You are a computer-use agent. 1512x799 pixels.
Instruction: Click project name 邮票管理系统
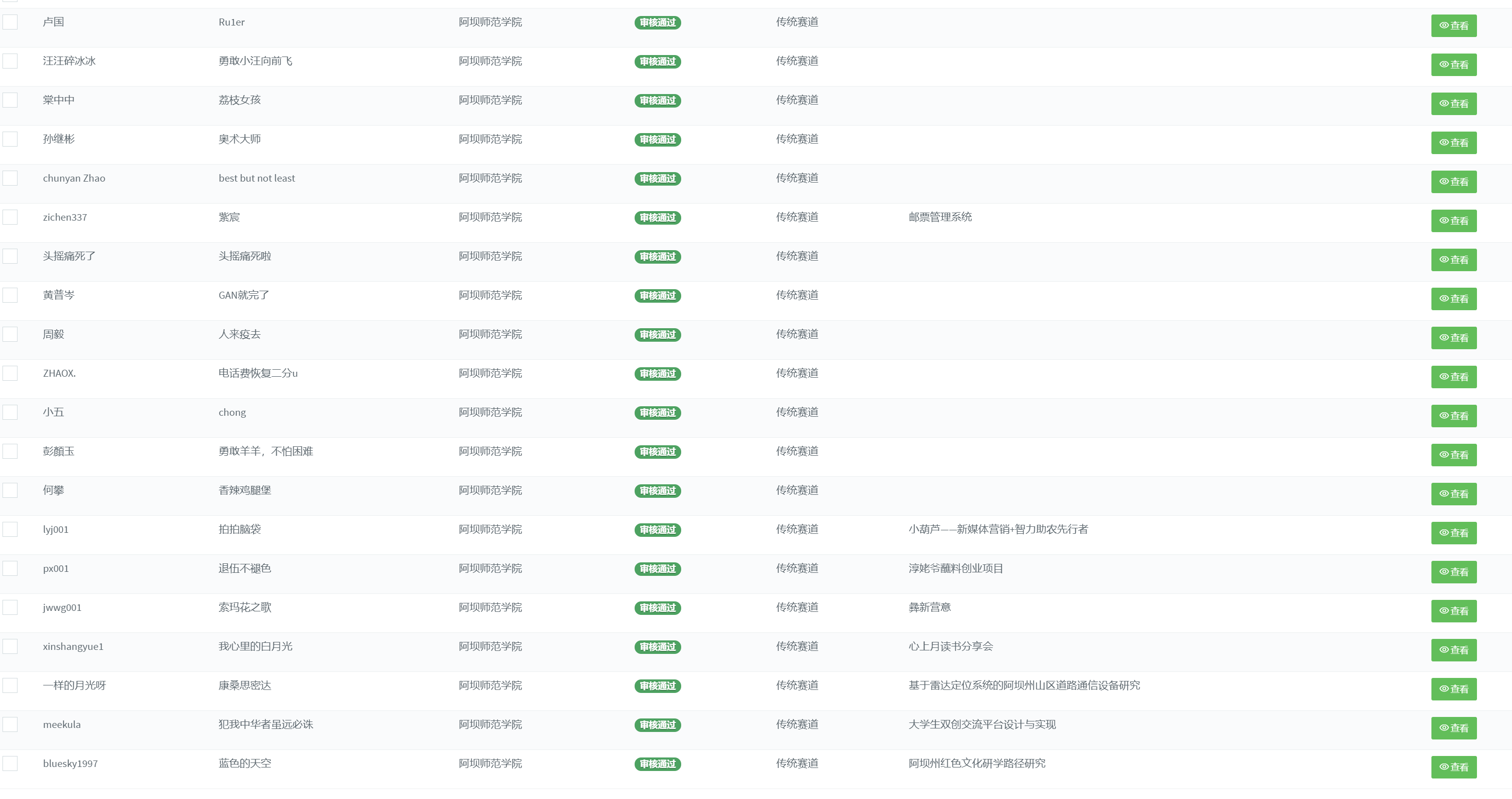pyautogui.click(x=940, y=217)
